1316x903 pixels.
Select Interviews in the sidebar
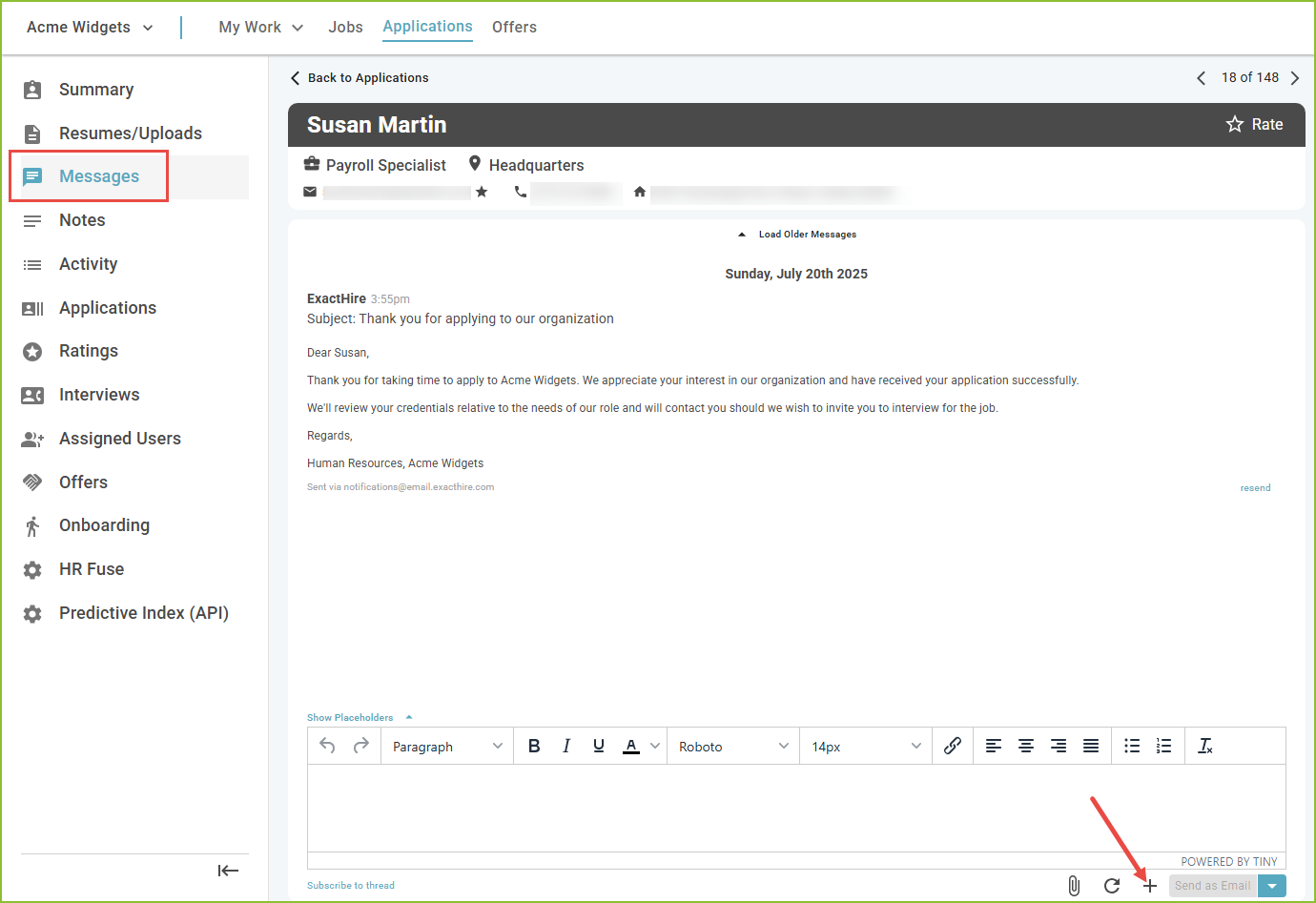click(99, 395)
